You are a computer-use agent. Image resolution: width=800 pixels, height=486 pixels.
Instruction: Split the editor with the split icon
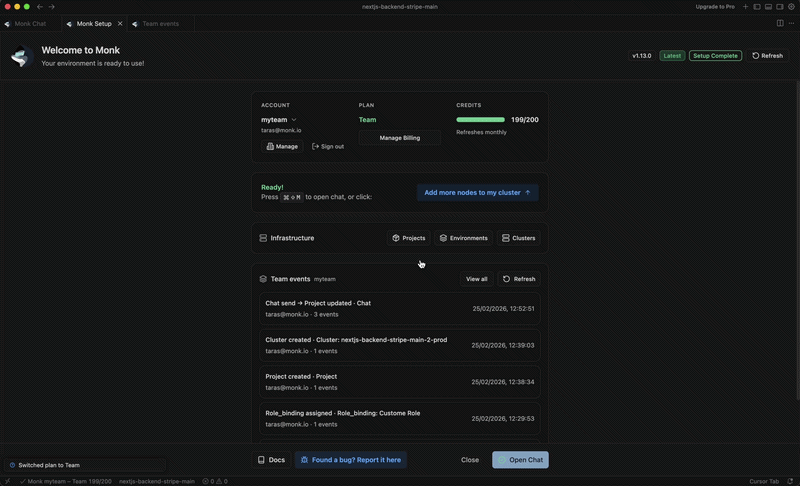click(780, 23)
